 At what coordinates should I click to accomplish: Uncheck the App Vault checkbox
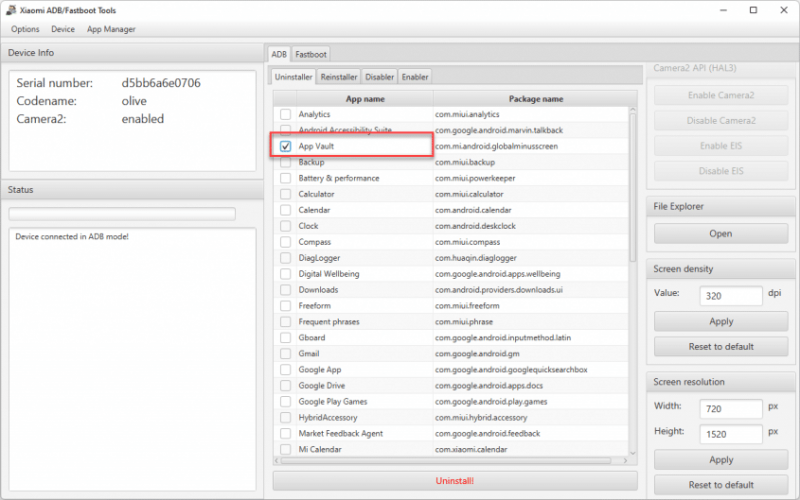[x=285, y=146]
